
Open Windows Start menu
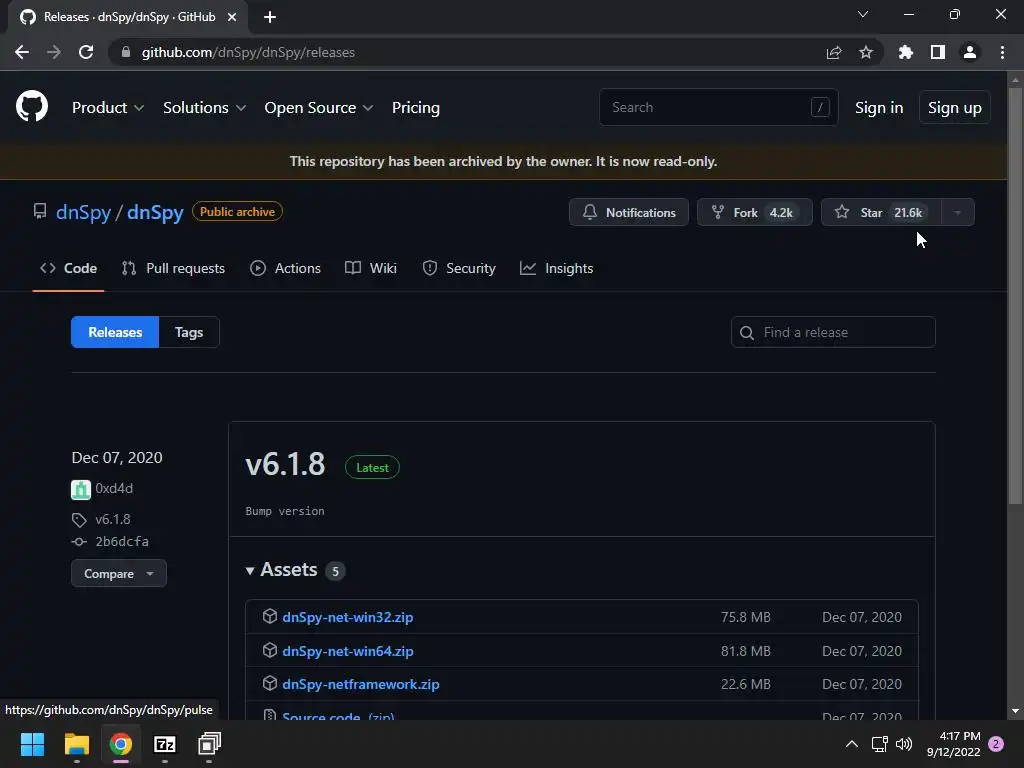click(32, 744)
